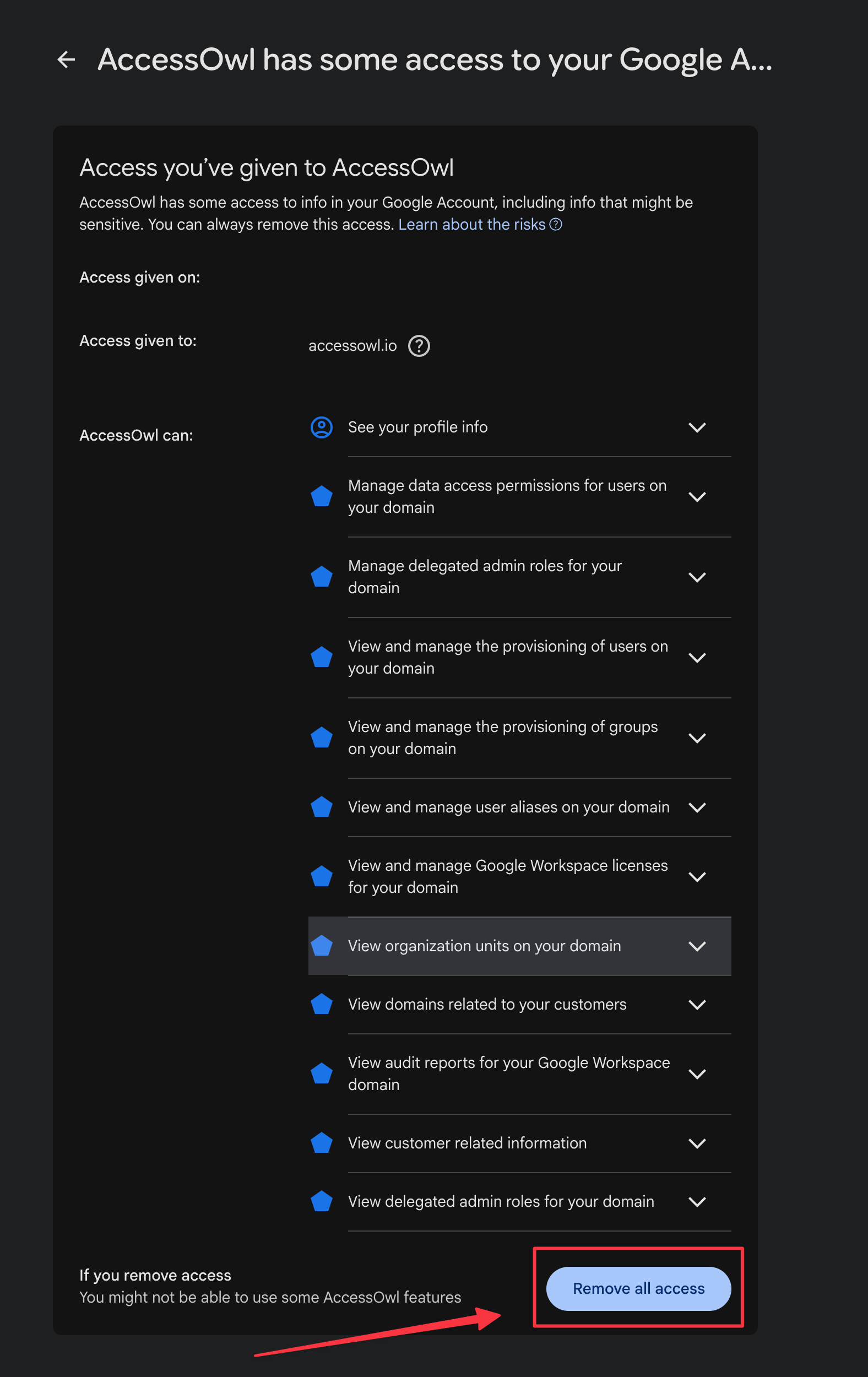Image resolution: width=868 pixels, height=1377 pixels.
Task: Select View and manage provisioning of groups text
Action: [503, 738]
